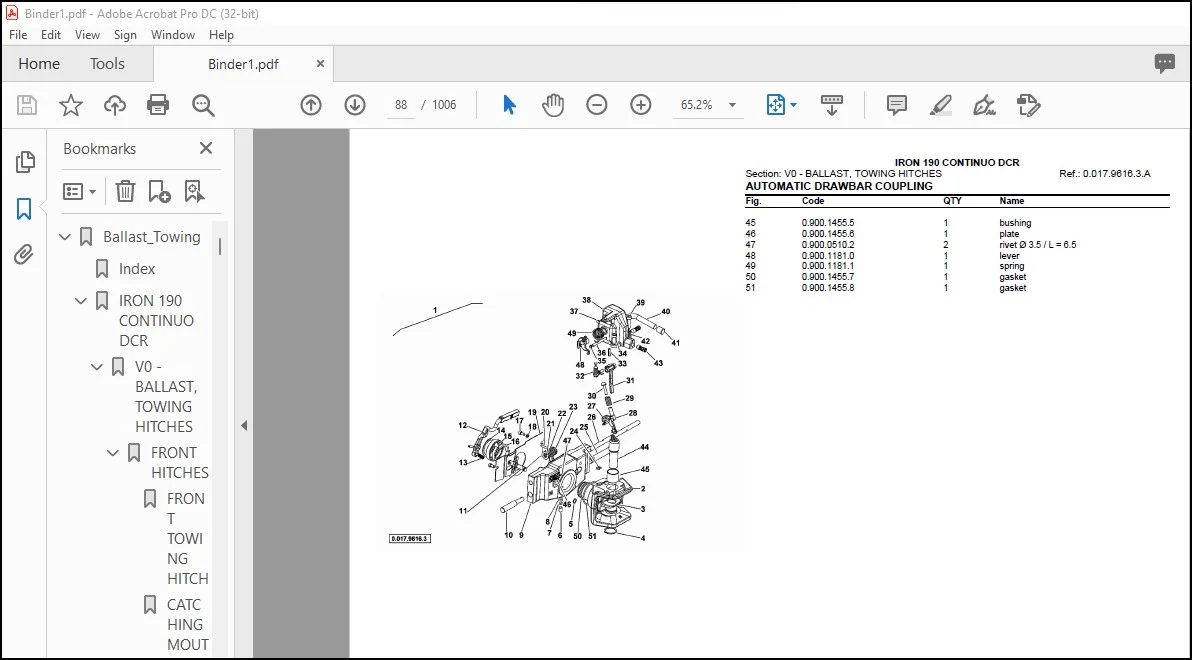Collapse the FRONT HITCHES bookmark
This screenshot has height=660, width=1192.
coord(113,453)
